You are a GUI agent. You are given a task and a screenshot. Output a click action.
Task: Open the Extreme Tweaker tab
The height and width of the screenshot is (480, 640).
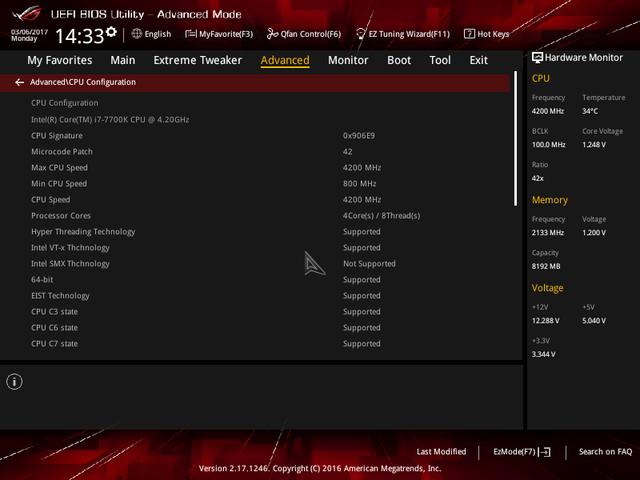[x=198, y=60]
